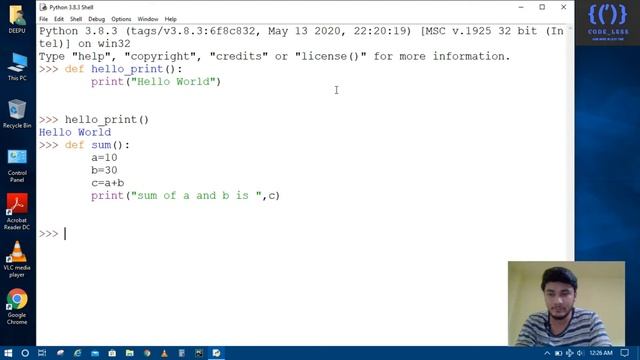
Task: Select the active Python IDLE taskbar icon
Action: click(x=216, y=353)
